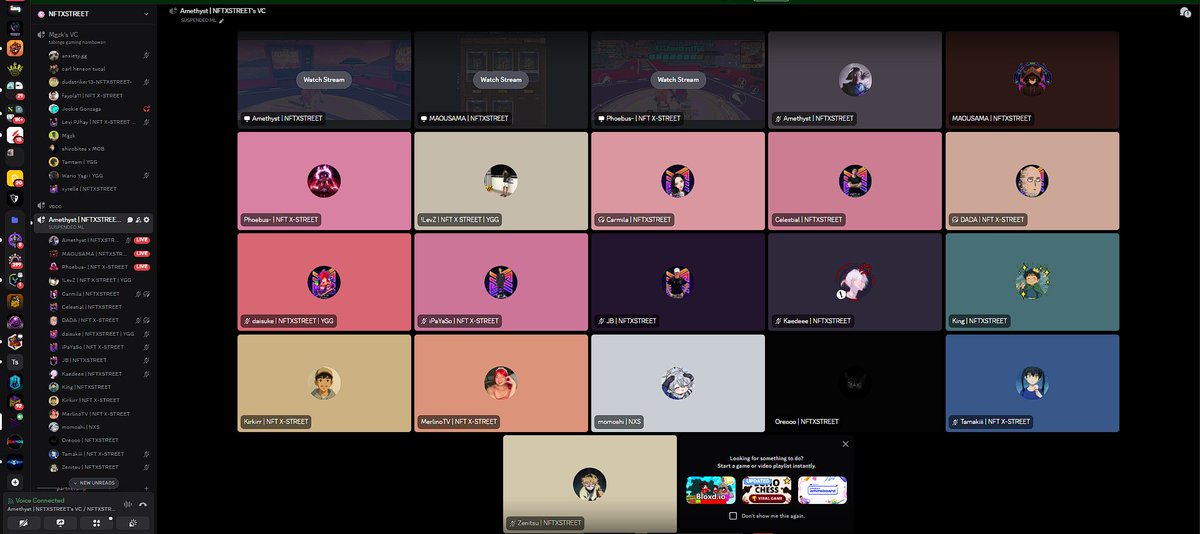Click the 'daisuke | NFTXSTREET | YGG' tile label

pyautogui.click(x=290, y=321)
